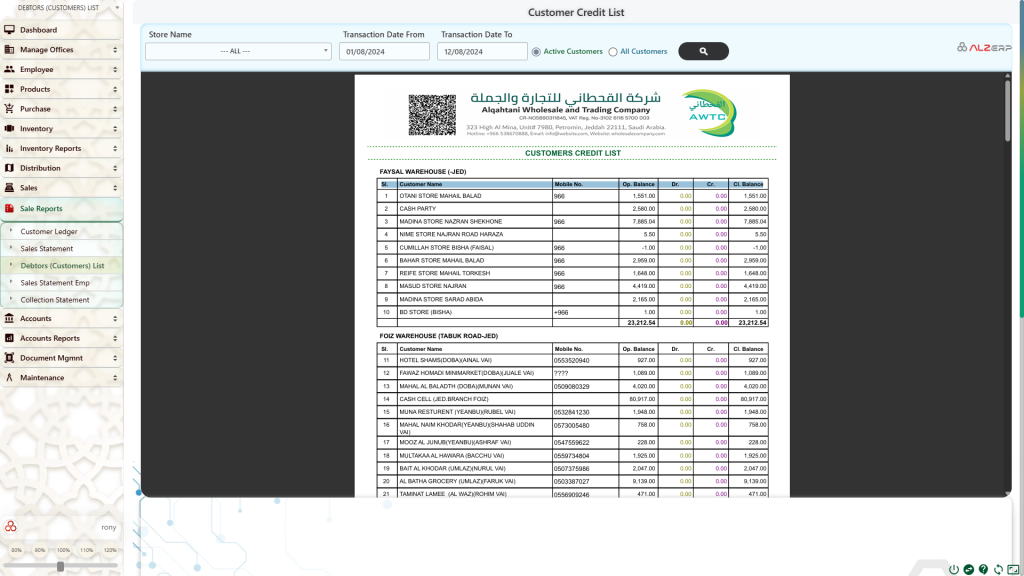Click the Inventory Reports chart icon
Viewport: 1024px width, 576px height.
(9, 148)
